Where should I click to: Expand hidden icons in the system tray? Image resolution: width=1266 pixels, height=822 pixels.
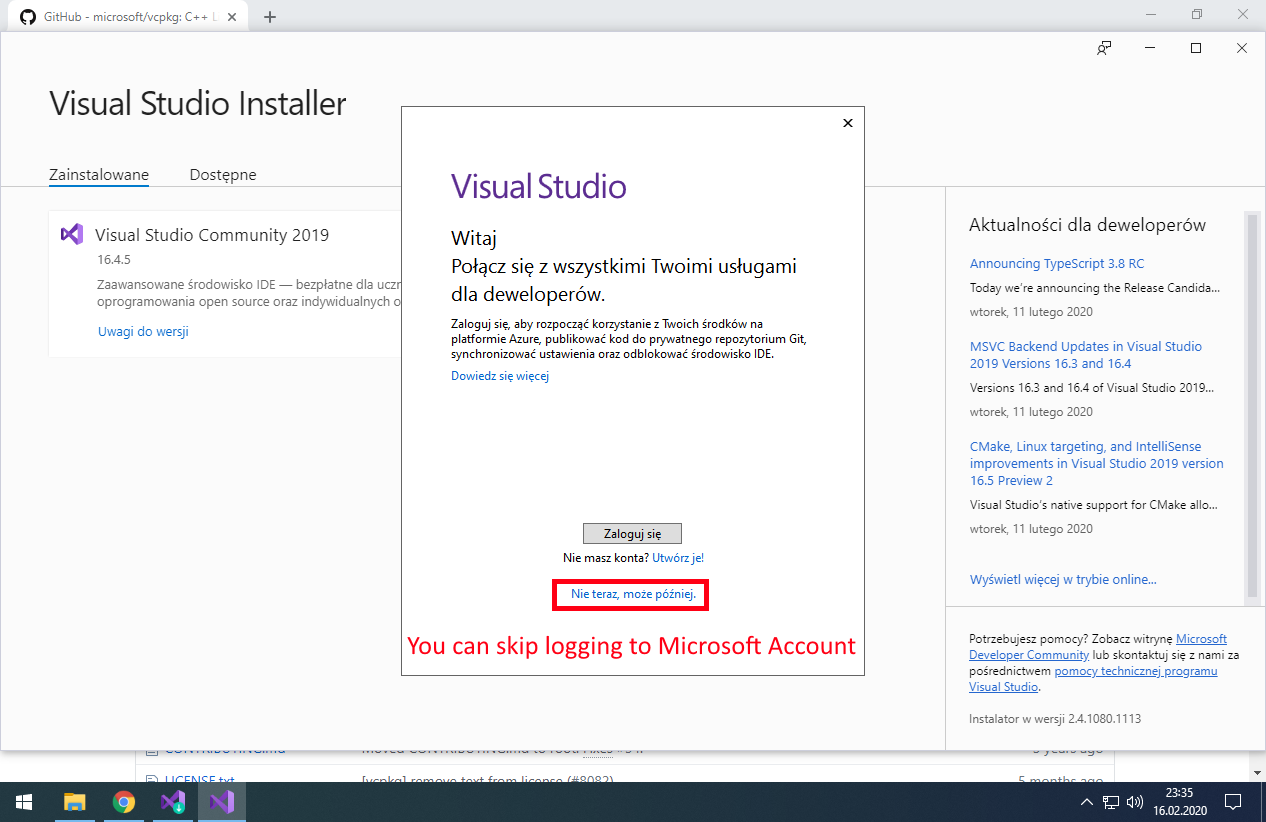pyautogui.click(x=1086, y=802)
